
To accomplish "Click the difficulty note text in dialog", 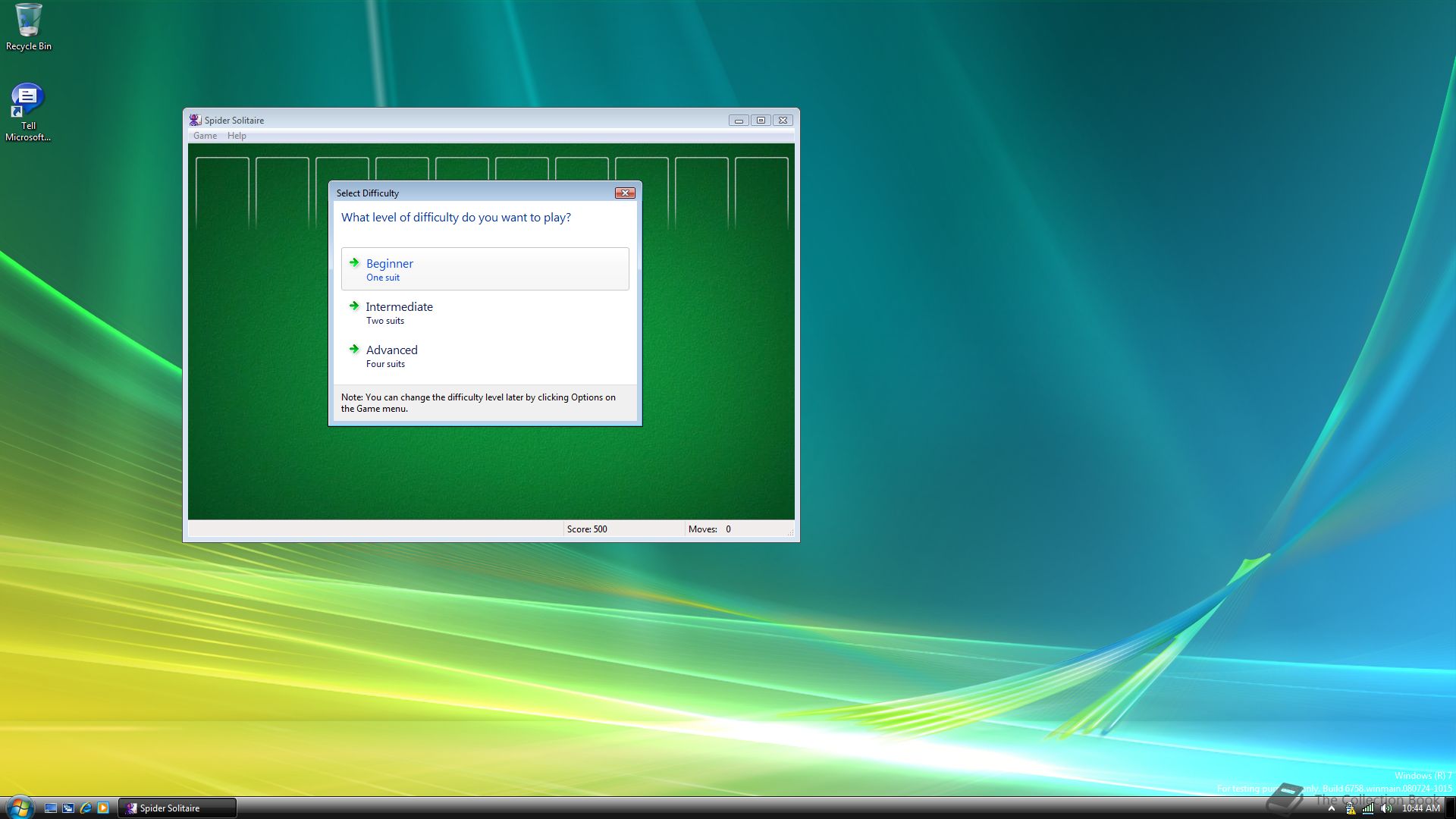I will [479, 403].
